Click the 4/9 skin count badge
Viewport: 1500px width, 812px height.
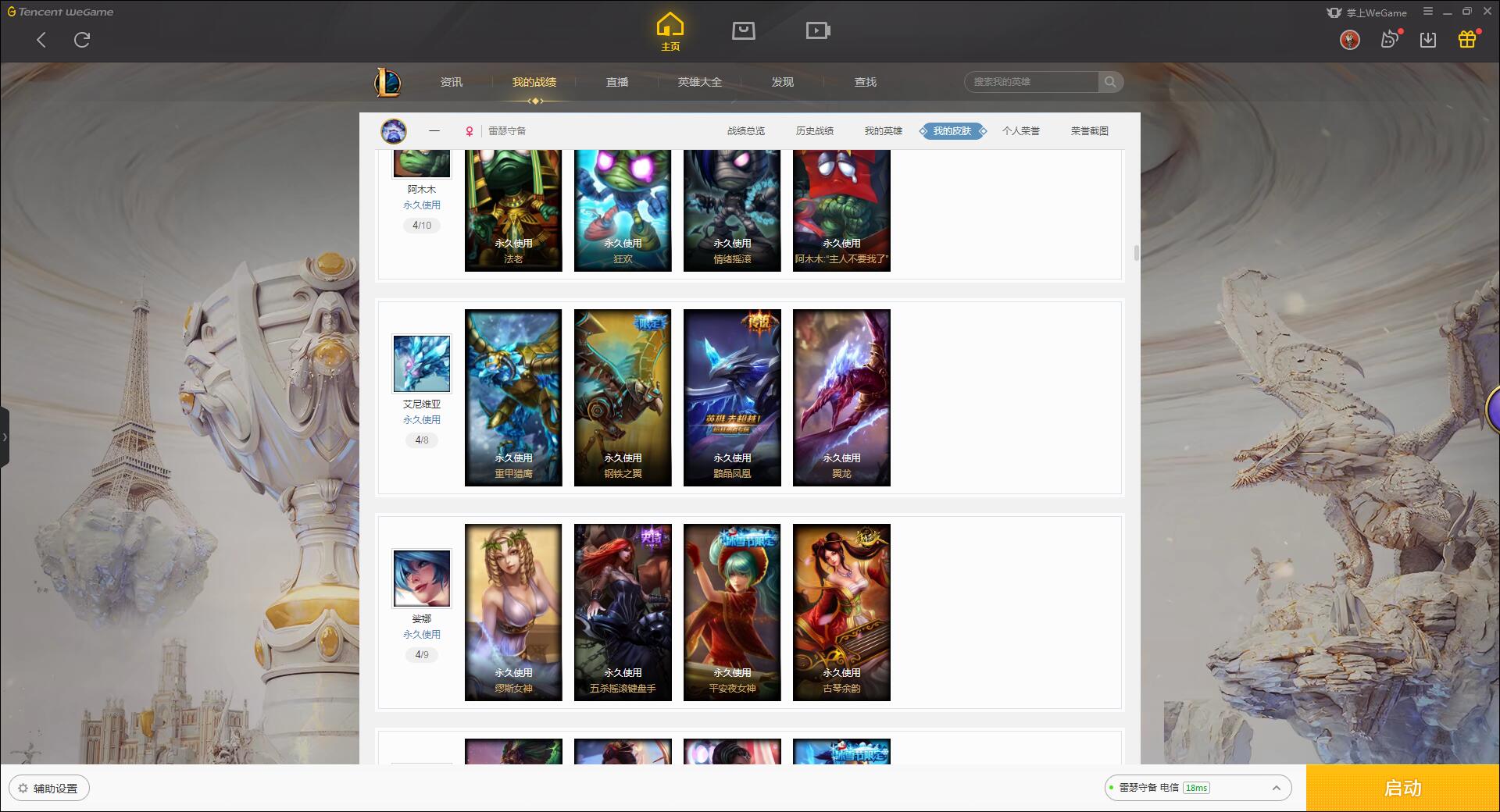(422, 655)
